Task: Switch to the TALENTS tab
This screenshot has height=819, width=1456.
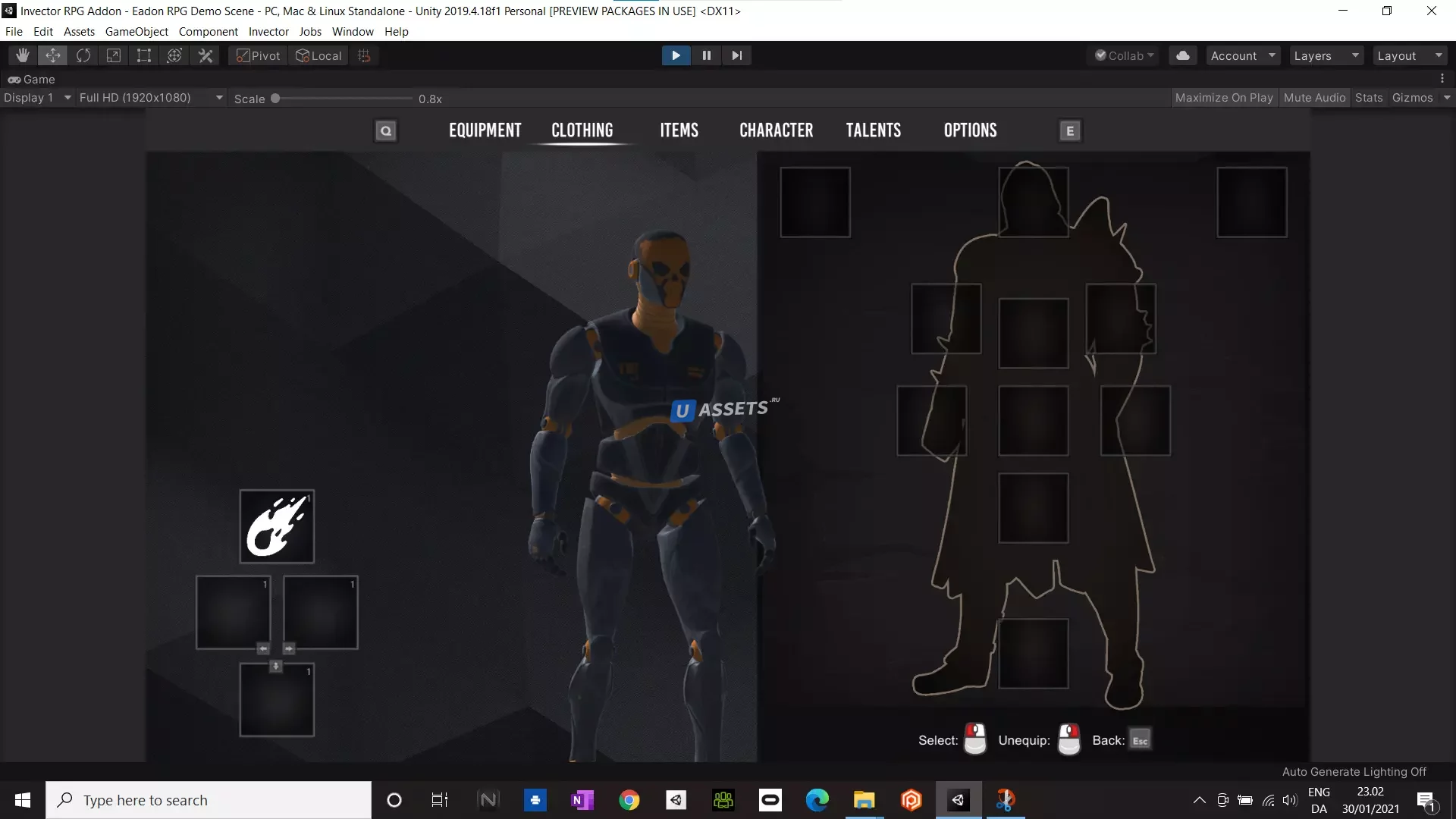Action: tap(873, 130)
